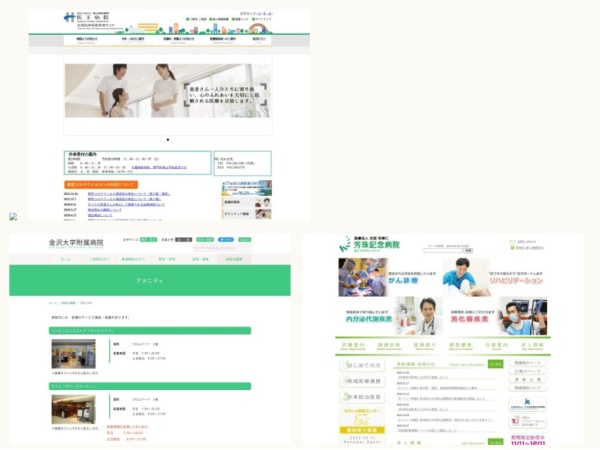Click the 看護部のページ button
The width and height of the screenshot is (600, 450).
pyautogui.click(x=528, y=363)
